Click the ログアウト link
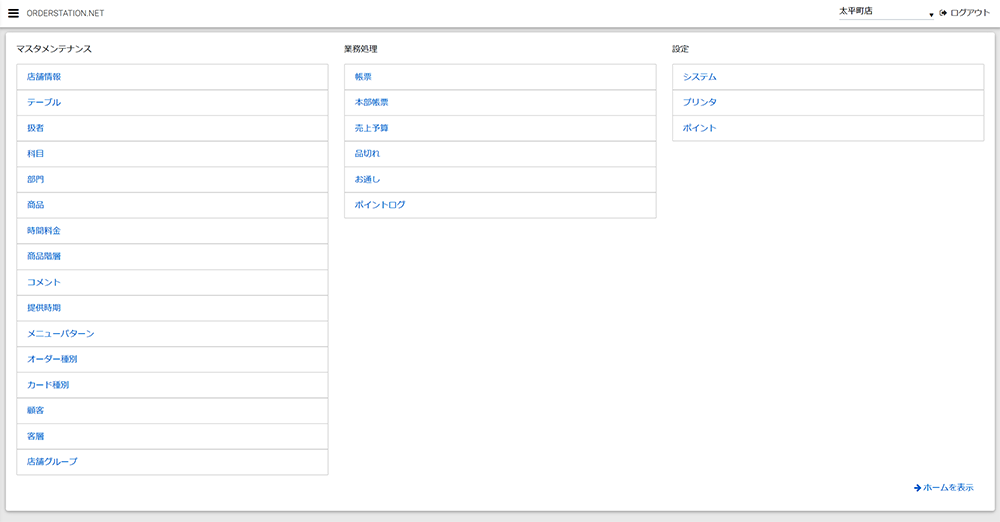The width and height of the screenshot is (1000, 522). tap(970, 13)
